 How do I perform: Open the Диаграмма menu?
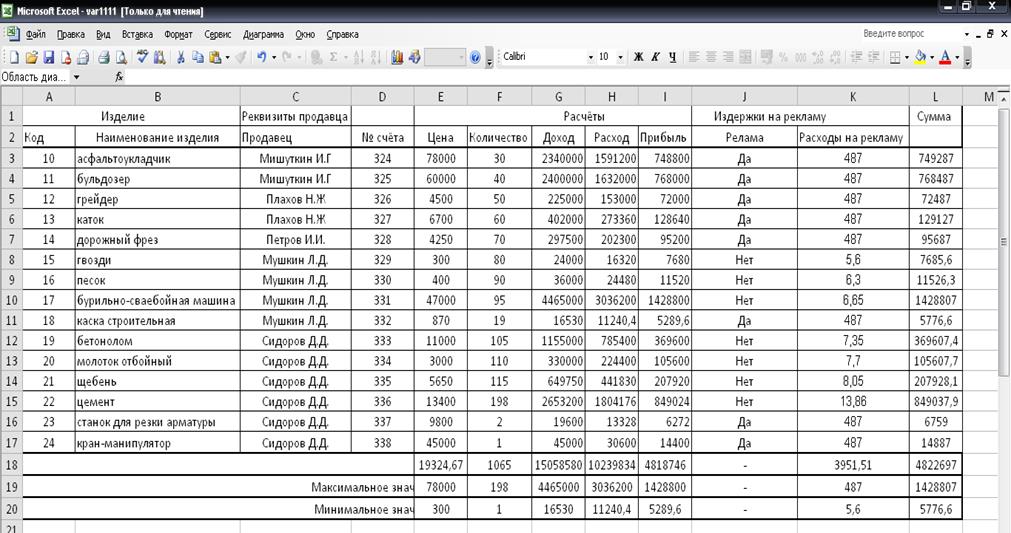(264, 34)
